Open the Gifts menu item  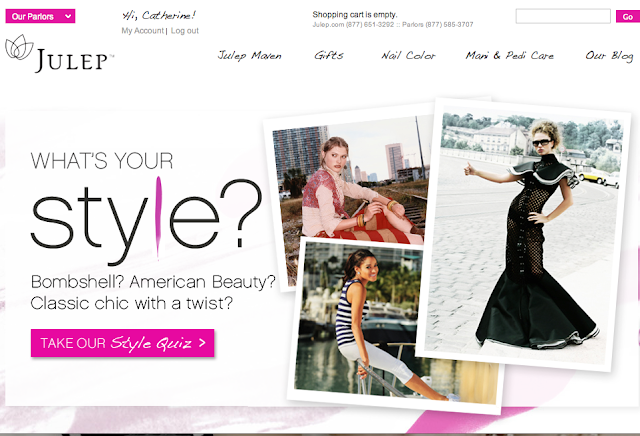(329, 55)
